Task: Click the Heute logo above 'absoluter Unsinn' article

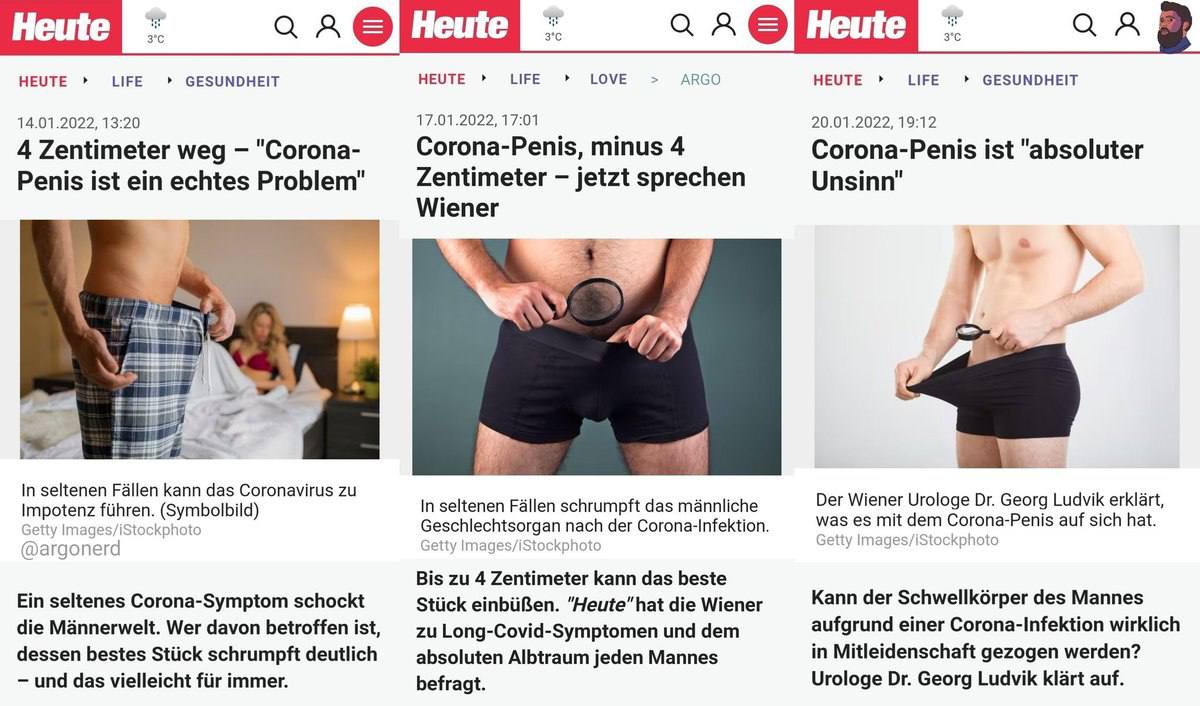Action: tap(856, 26)
